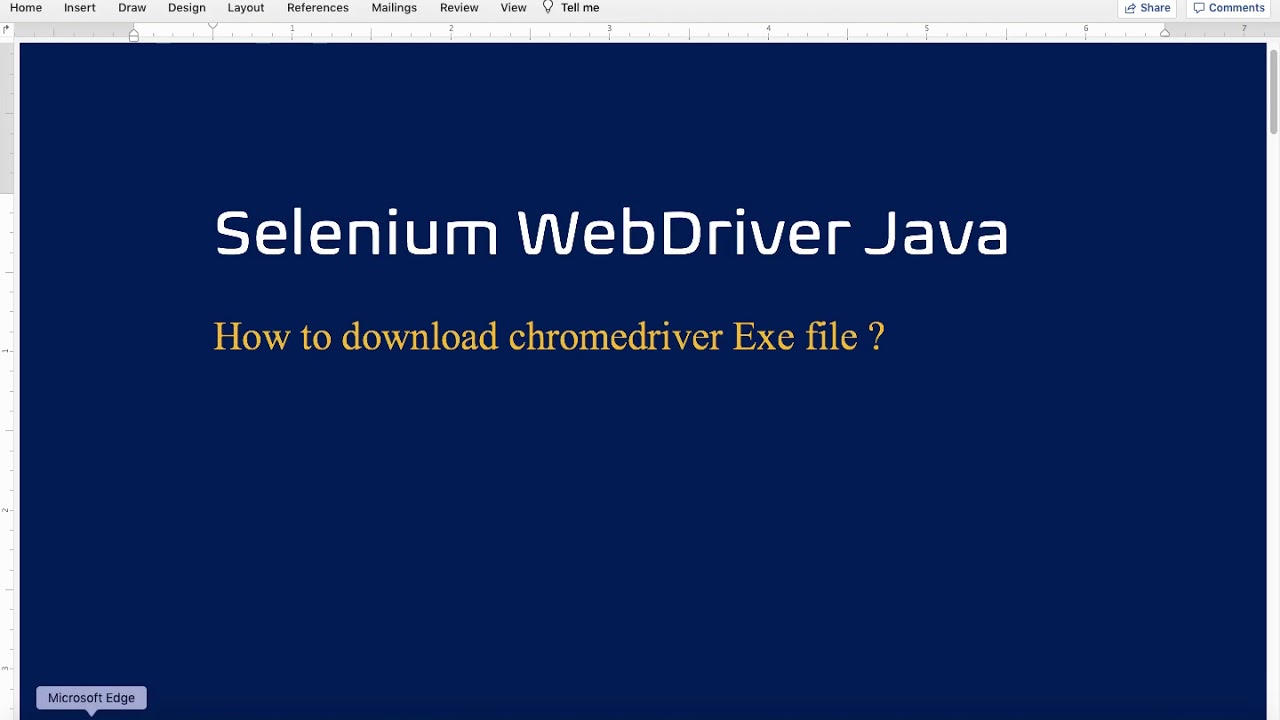Click the right indent marker on ruler
The width and height of the screenshot is (1280, 720).
(1165, 33)
